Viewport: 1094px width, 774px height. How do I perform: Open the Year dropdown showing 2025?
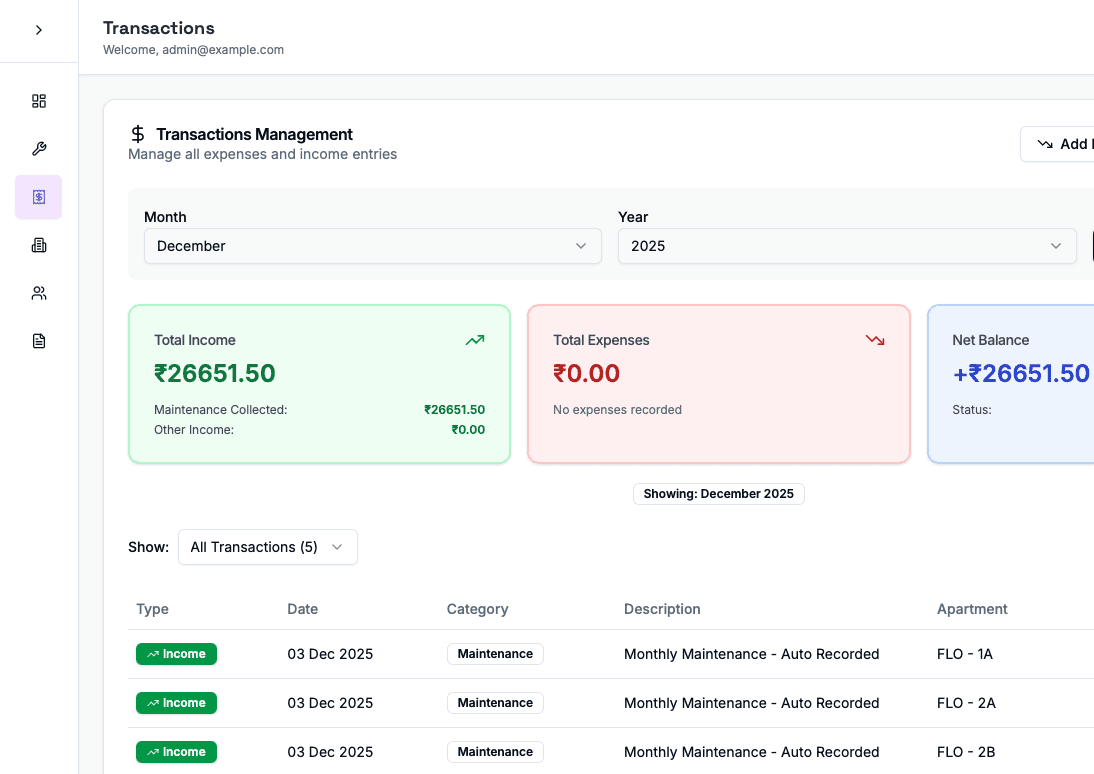[847, 245]
